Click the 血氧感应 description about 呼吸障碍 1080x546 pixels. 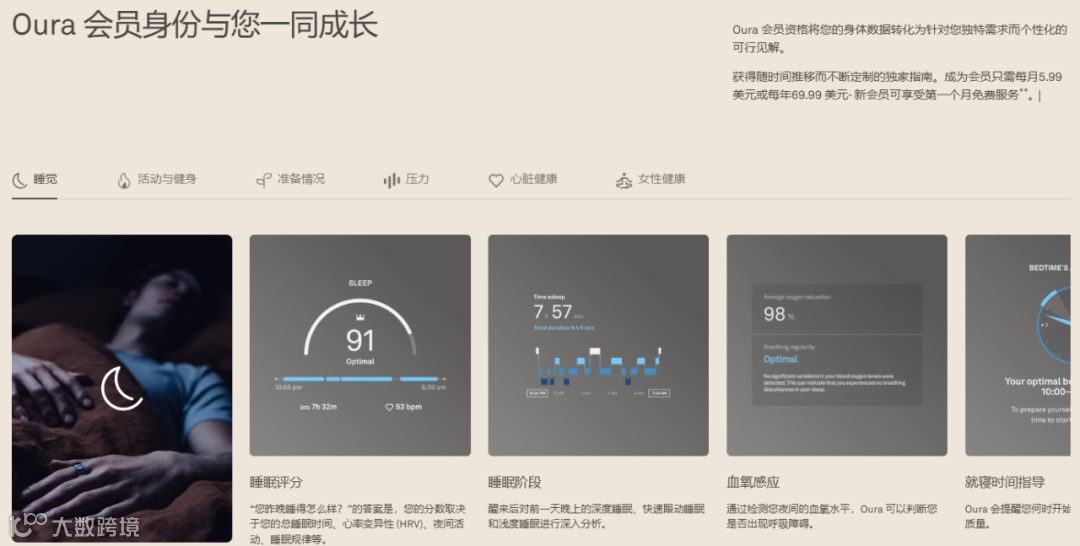point(832,516)
